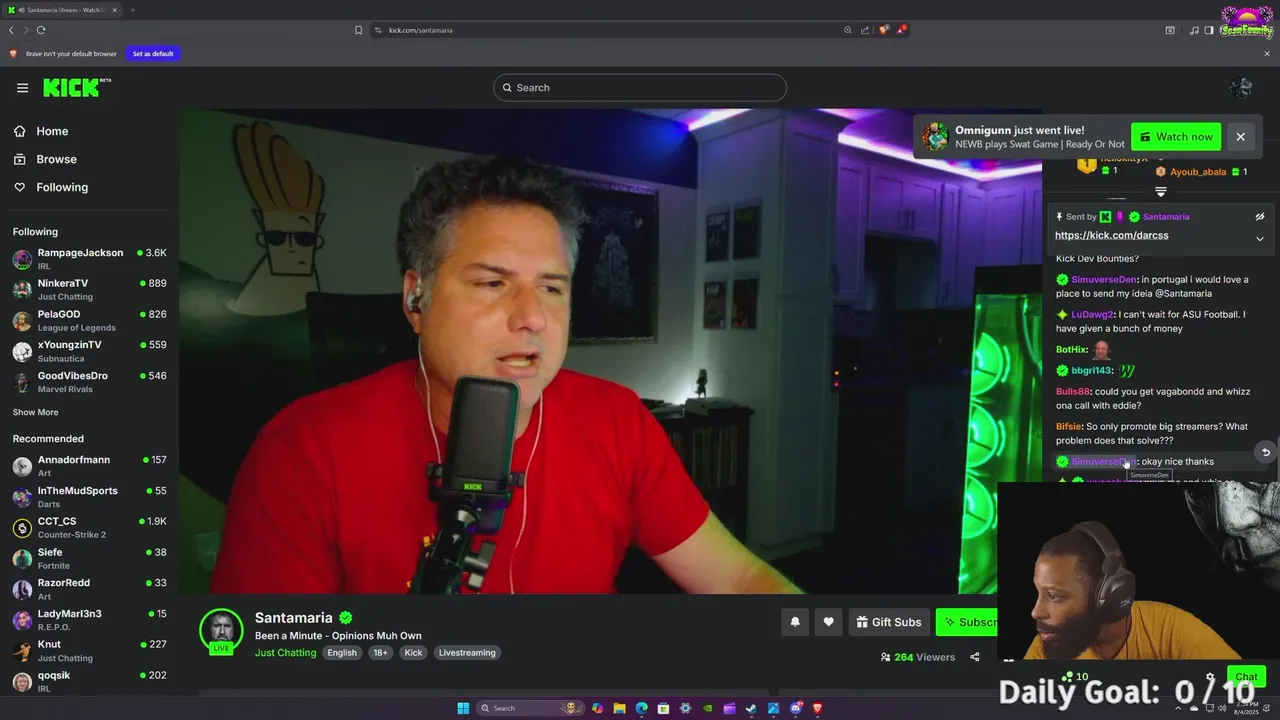Open PelaGOD channel in sidebar
Screen dimensions: 1280x720
[89, 321]
